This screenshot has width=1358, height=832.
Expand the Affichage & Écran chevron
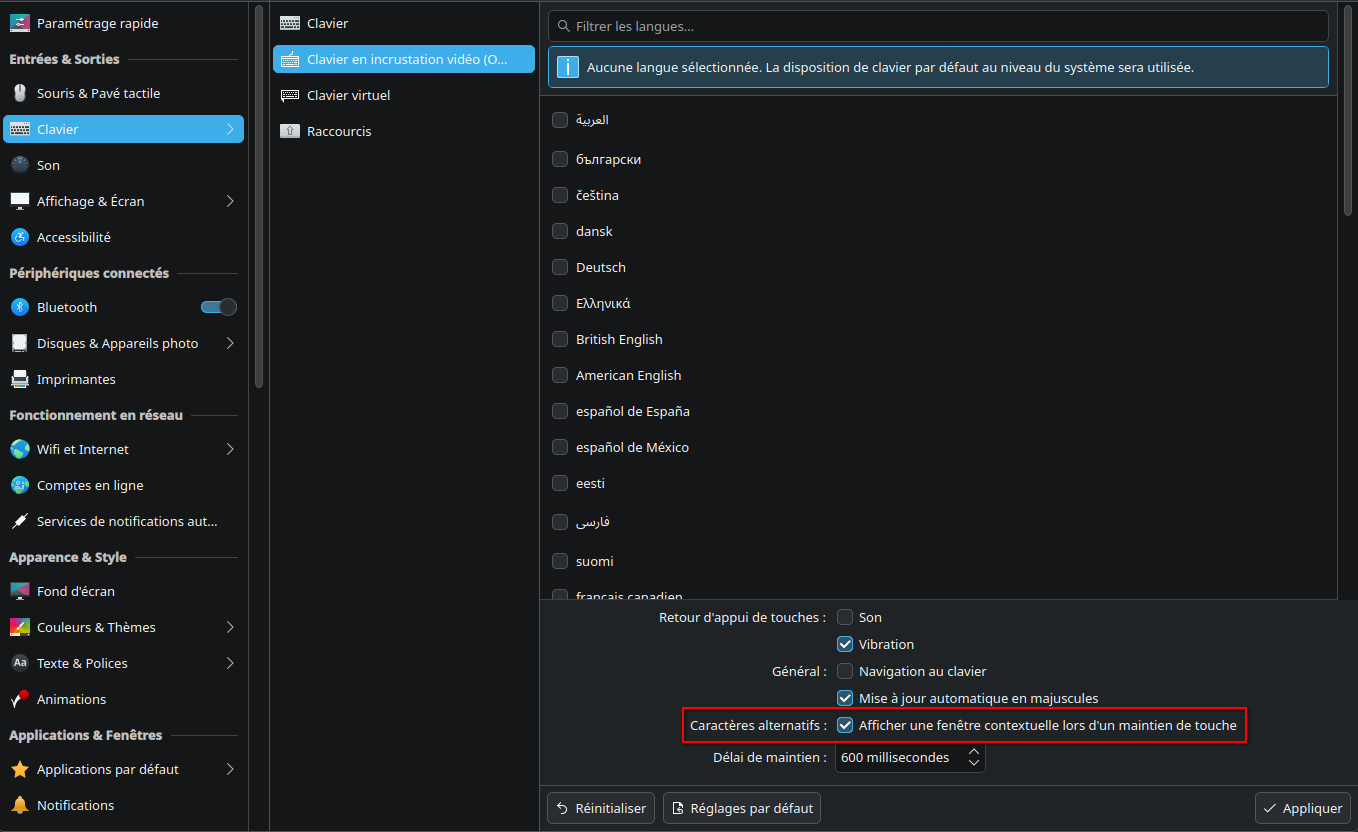point(230,201)
